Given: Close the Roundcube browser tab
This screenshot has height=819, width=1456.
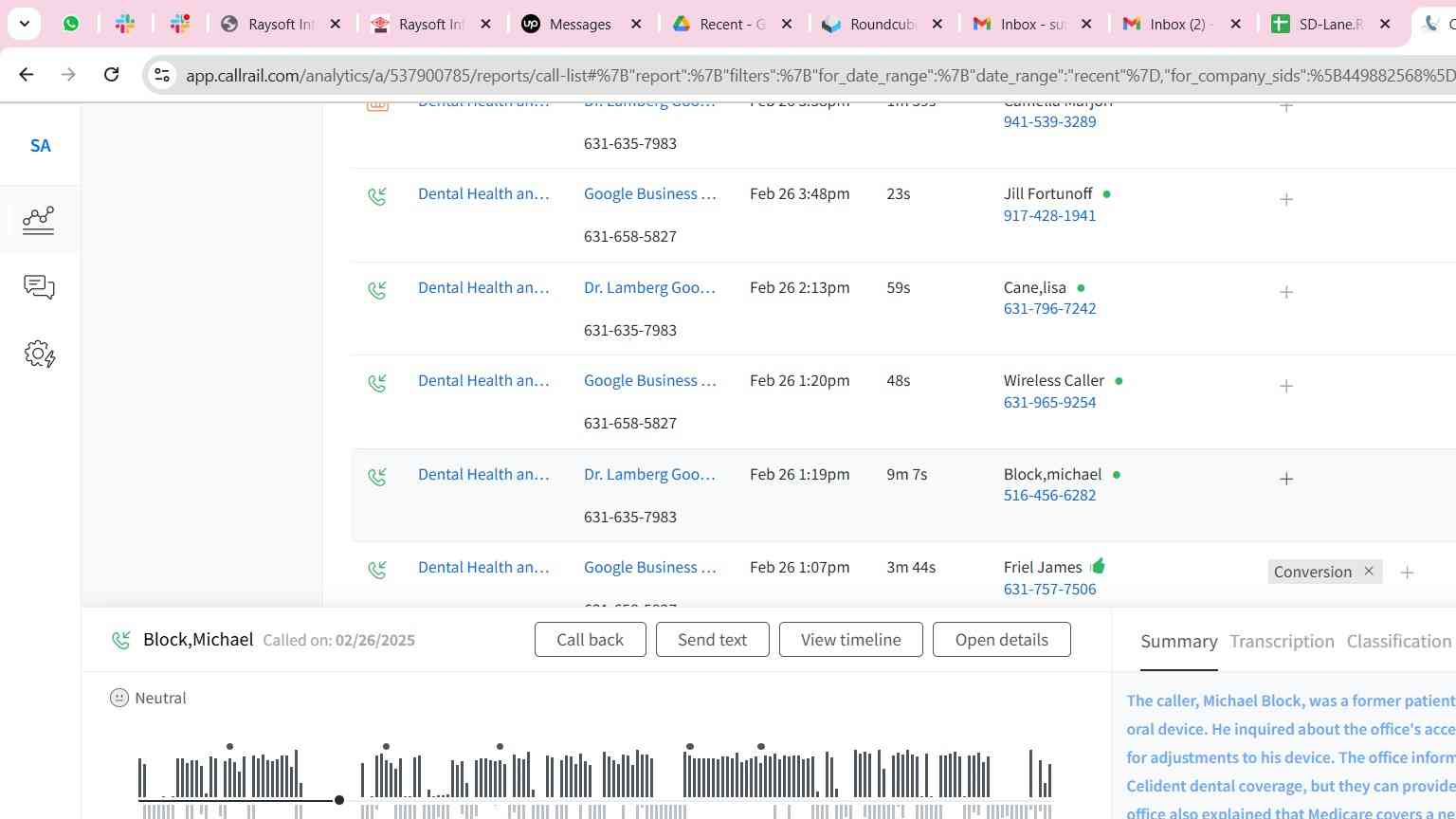Looking at the screenshot, I should (937, 25).
